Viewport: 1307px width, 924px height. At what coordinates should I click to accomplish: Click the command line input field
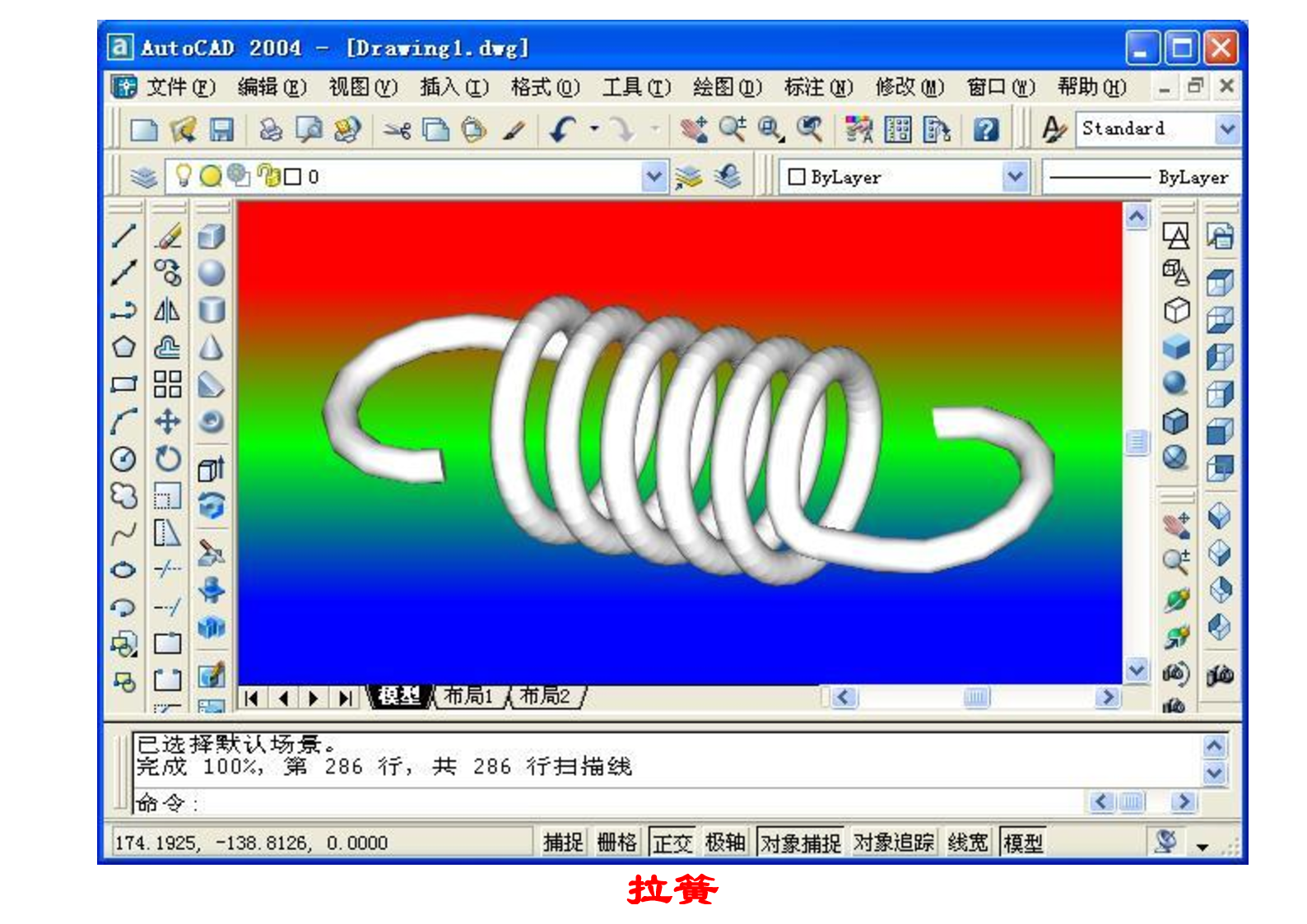(x=609, y=802)
